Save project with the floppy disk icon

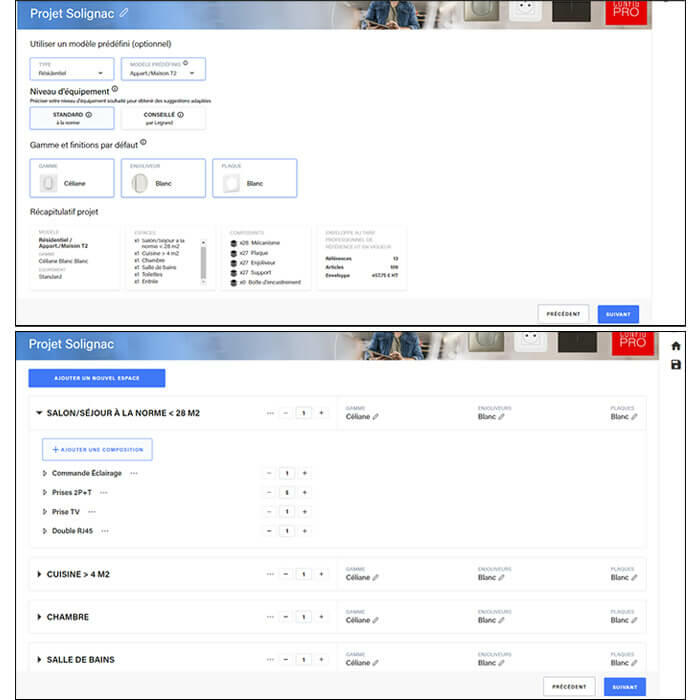[x=675, y=365]
